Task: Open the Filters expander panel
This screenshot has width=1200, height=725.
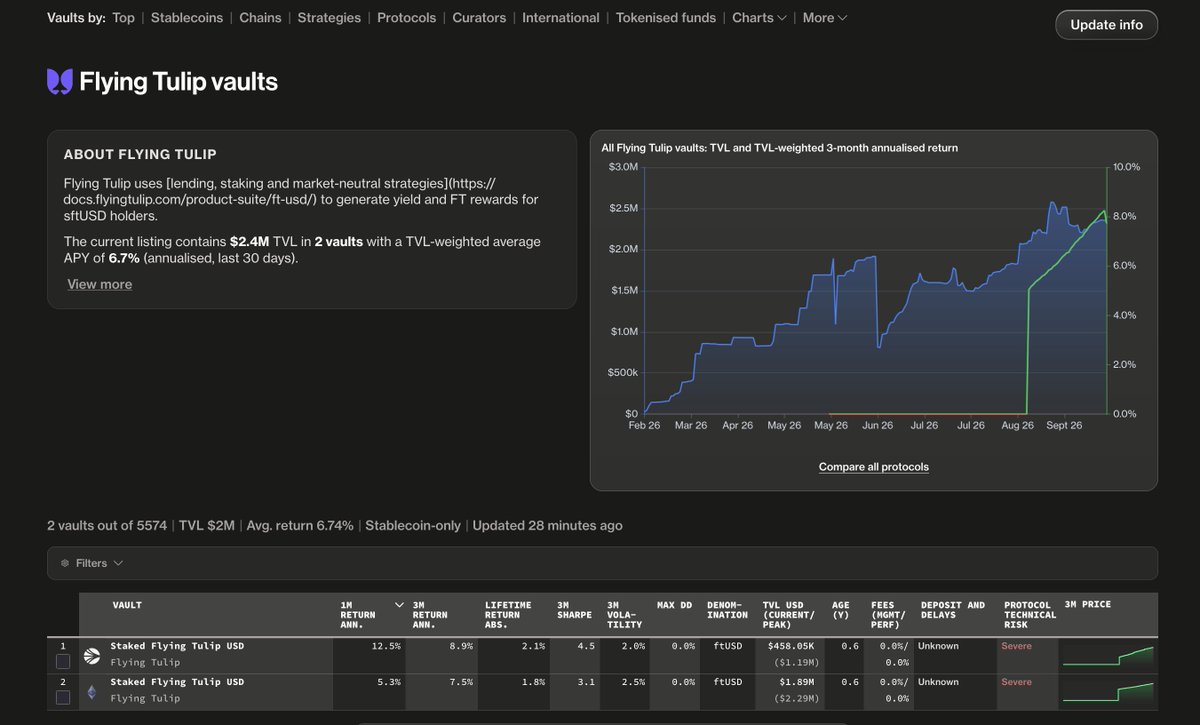Action: click(602, 563)
